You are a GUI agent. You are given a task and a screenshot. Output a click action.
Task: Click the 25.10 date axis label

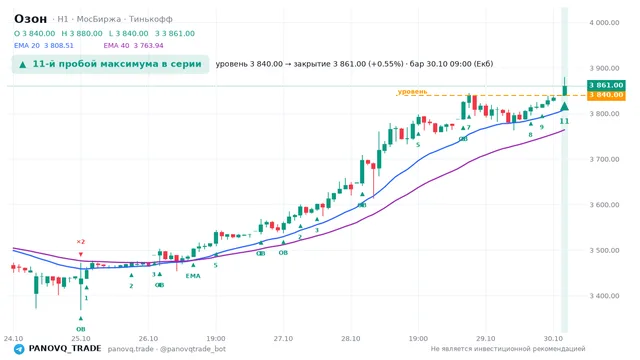pos(81,338)
